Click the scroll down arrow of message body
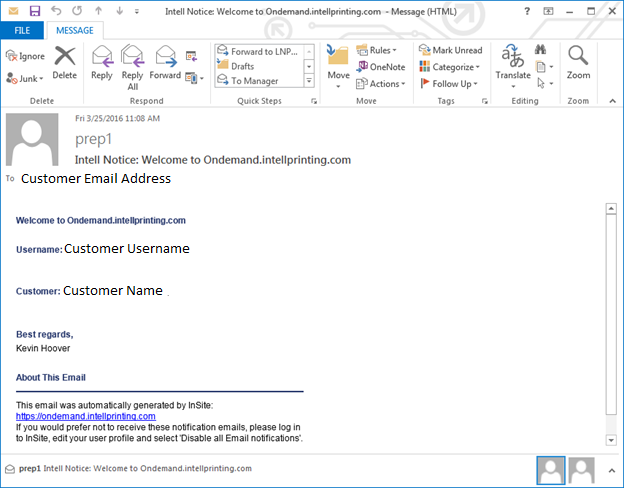 coord(610,440)
